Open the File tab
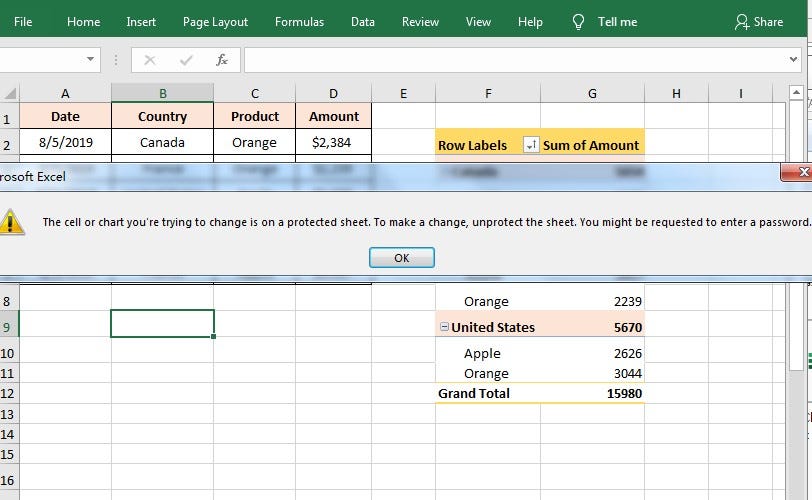 (23, 22)
